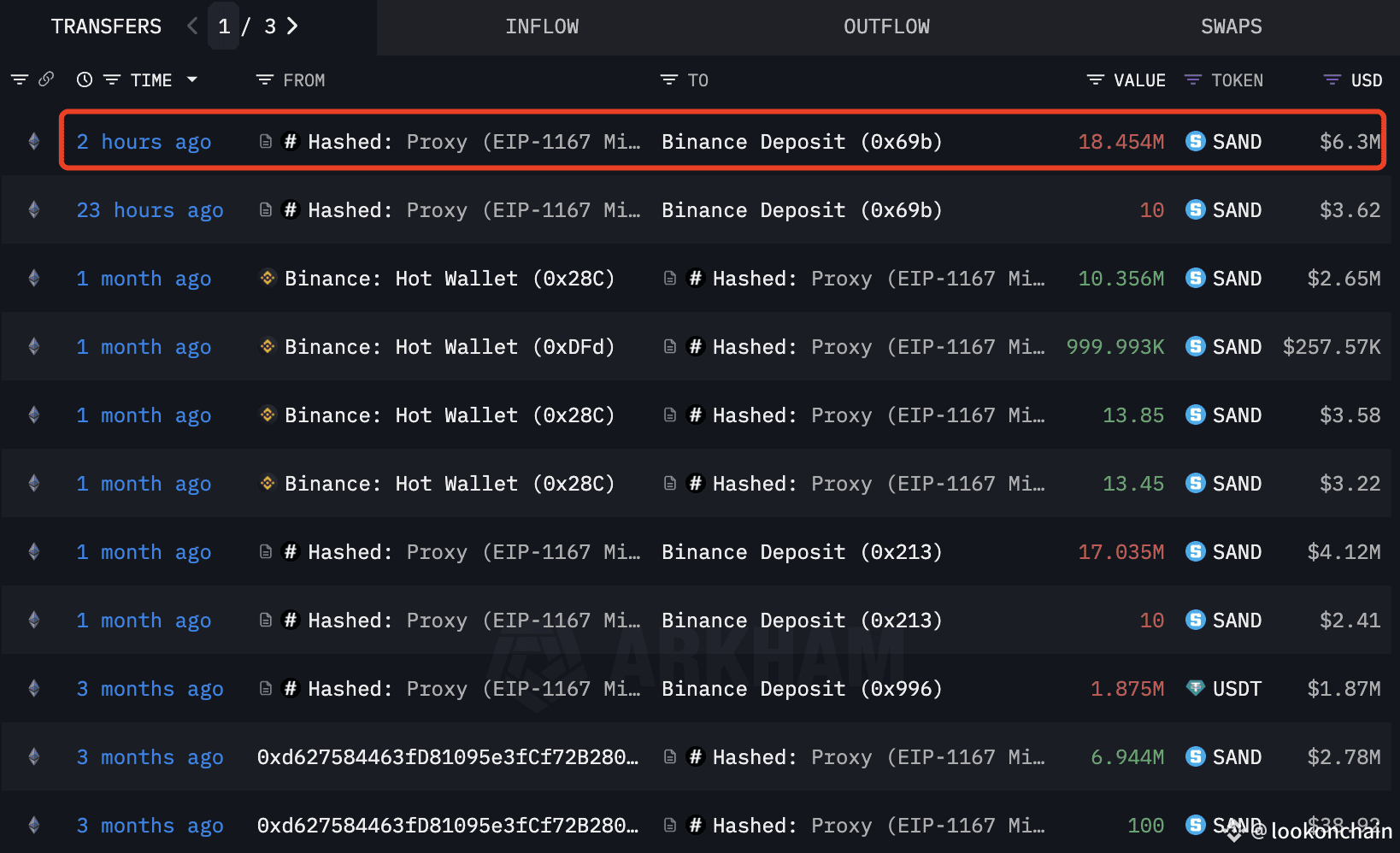Click the contract document icon in the 1.875M USDT row
1400x853 pixels.
coord(266,688)
